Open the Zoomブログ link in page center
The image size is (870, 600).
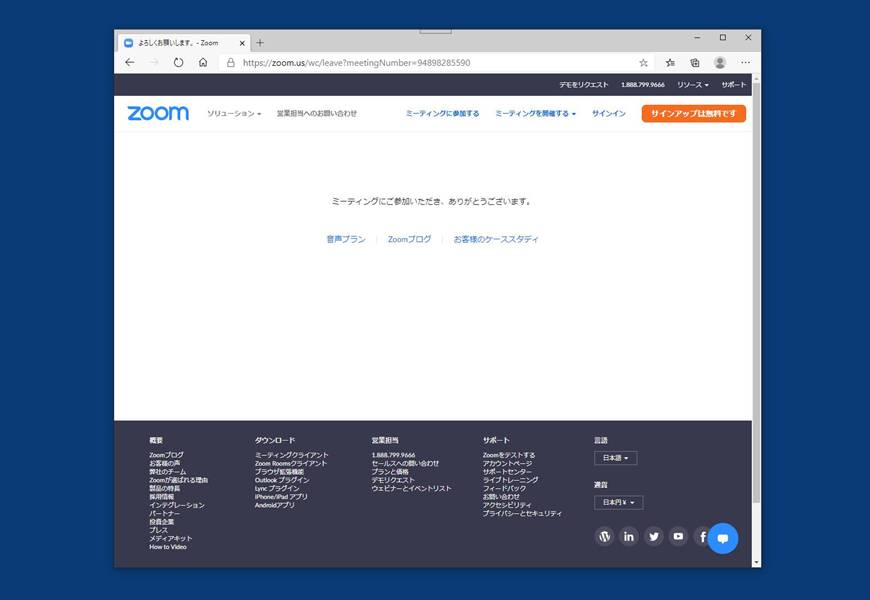pyautogui.click(x=409, y=239)
